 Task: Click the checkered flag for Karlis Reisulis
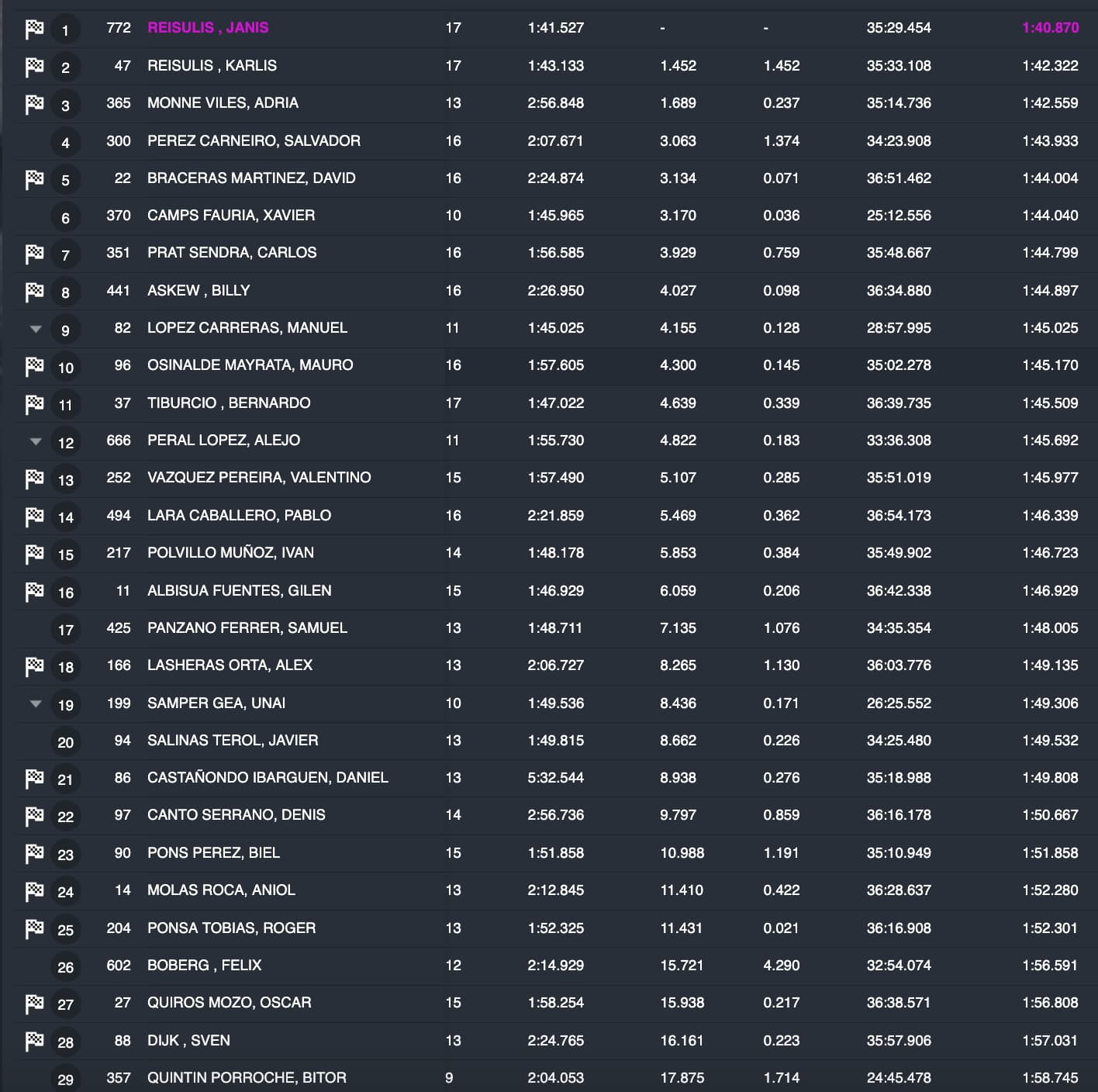pyautogui.click(x=34, y=67)
